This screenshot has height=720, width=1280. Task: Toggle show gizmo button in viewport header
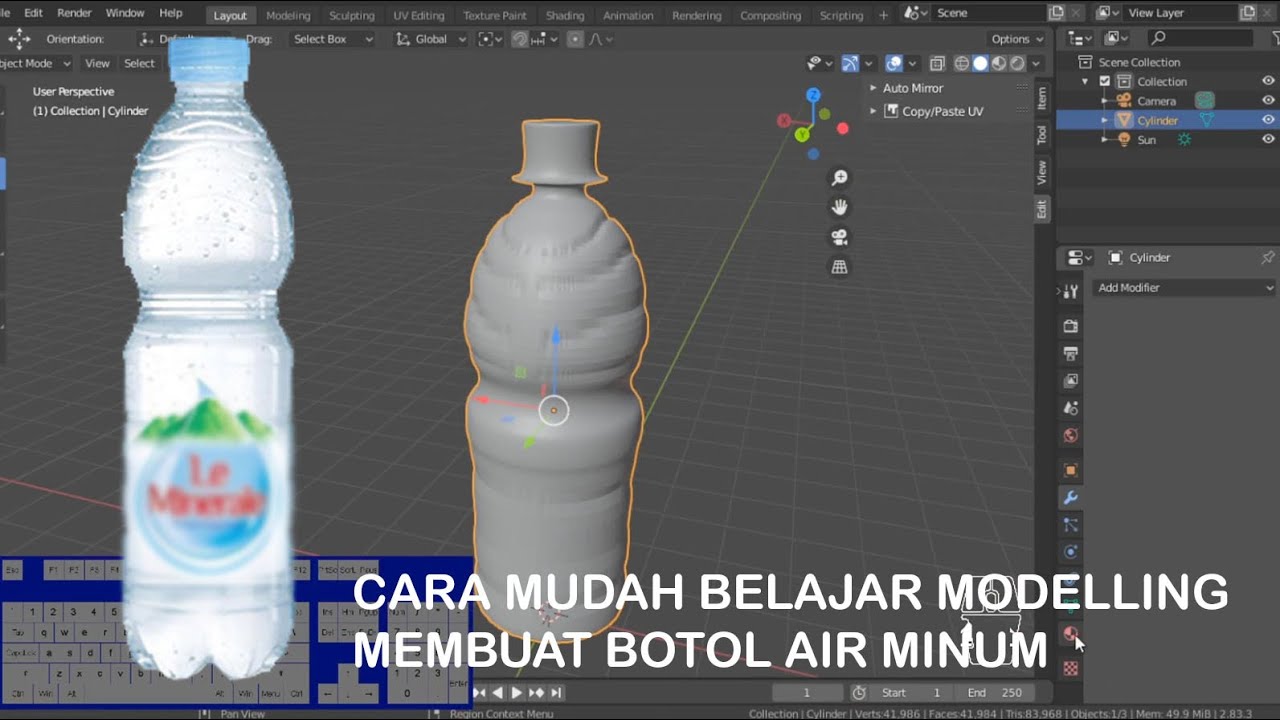850,63
